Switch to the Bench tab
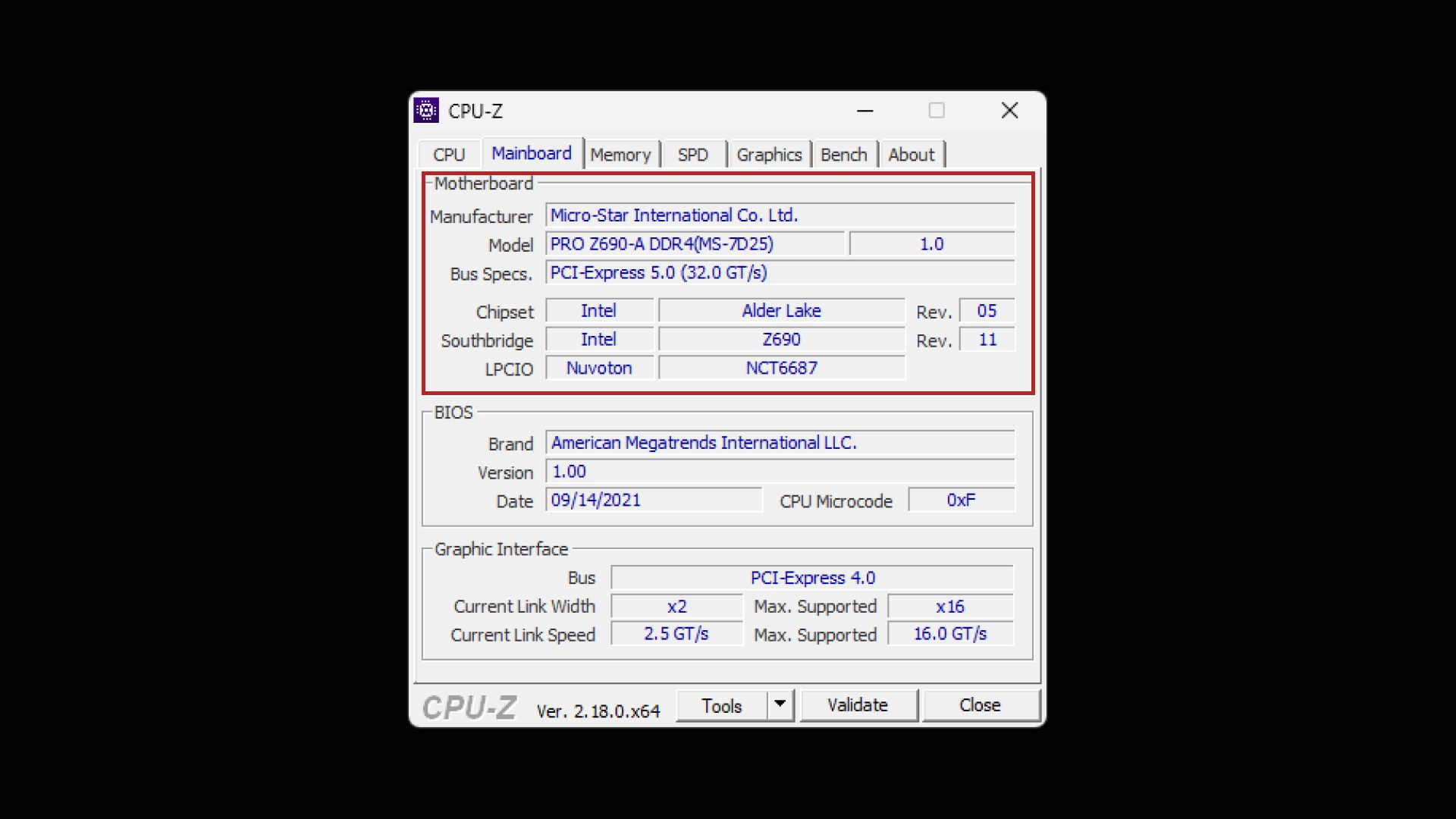The height and width of the screenshot is (819, 1456). pyautogui.click(x=843, y=155)
